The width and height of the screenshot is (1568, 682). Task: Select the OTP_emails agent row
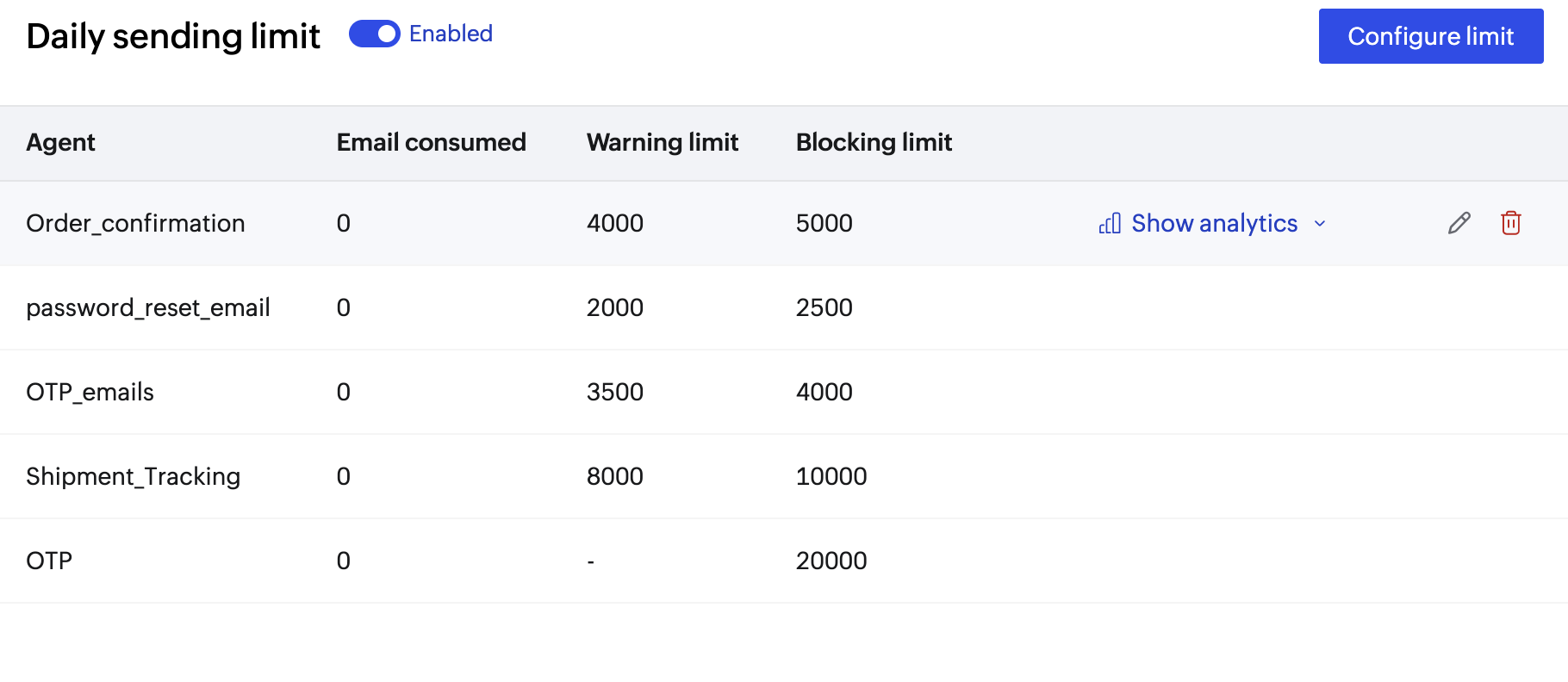point(90,393)
